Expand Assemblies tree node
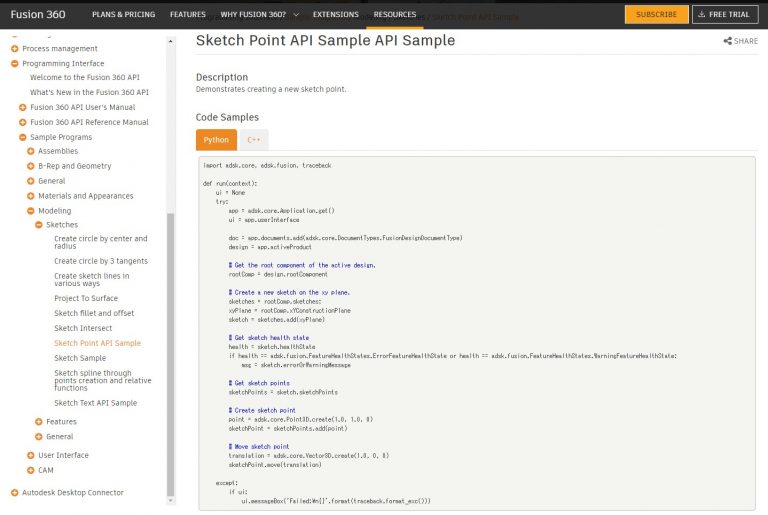 click(30, 151)
